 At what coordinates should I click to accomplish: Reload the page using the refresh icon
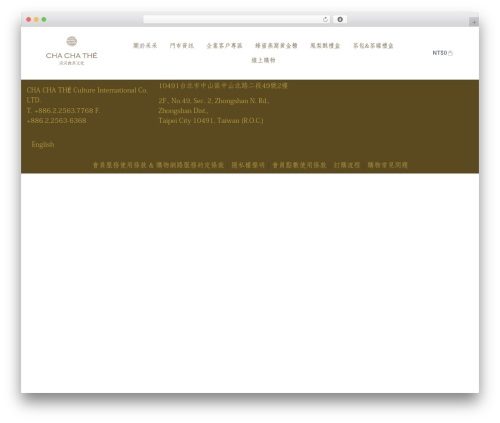325,19
